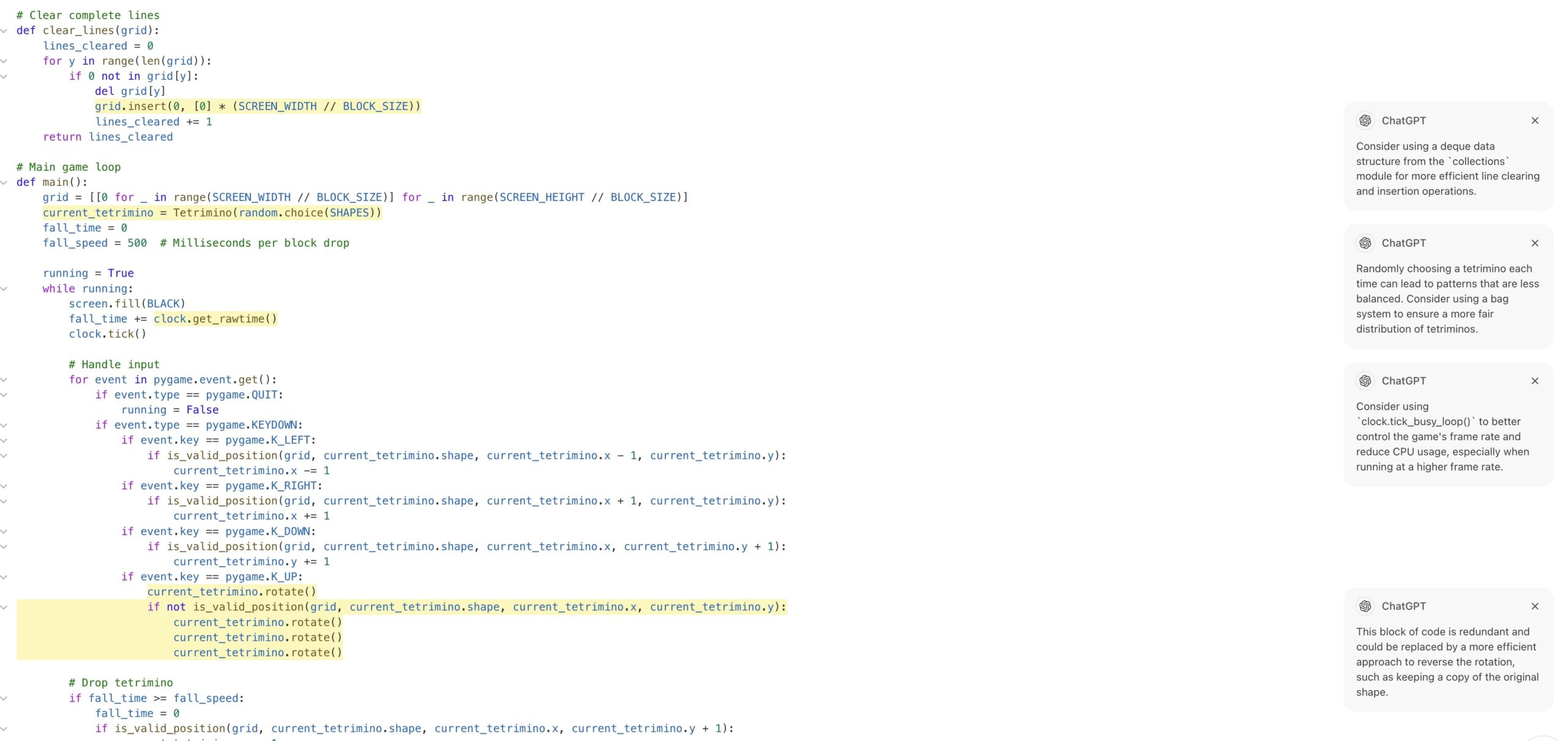Fold the pygame.K_RIGHT key handler
The image size is (1568, 741).
(4, 486)
